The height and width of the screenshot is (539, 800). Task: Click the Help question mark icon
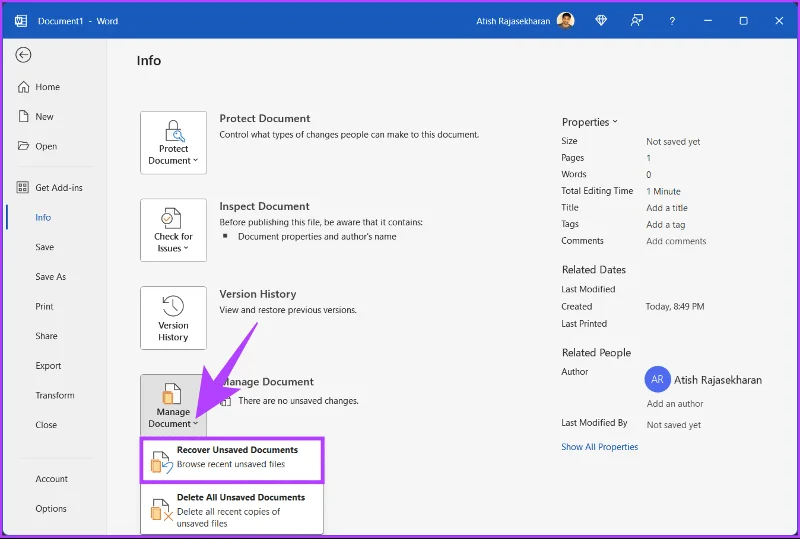(672, 21)
